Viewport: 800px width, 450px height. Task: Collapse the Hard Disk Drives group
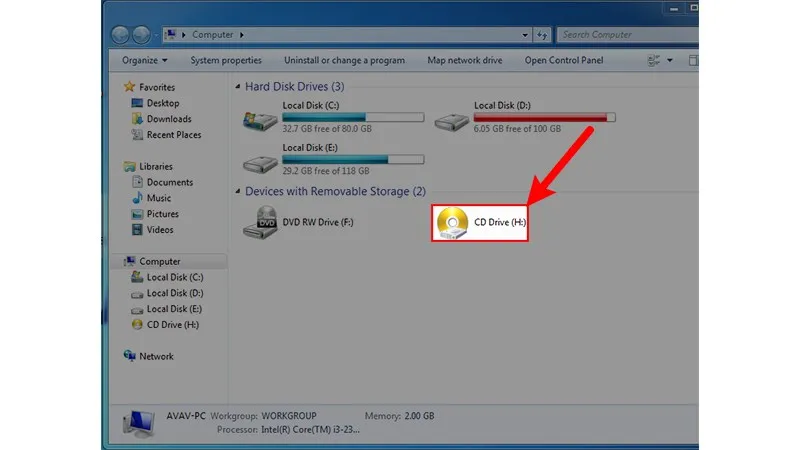pos(238,87)
